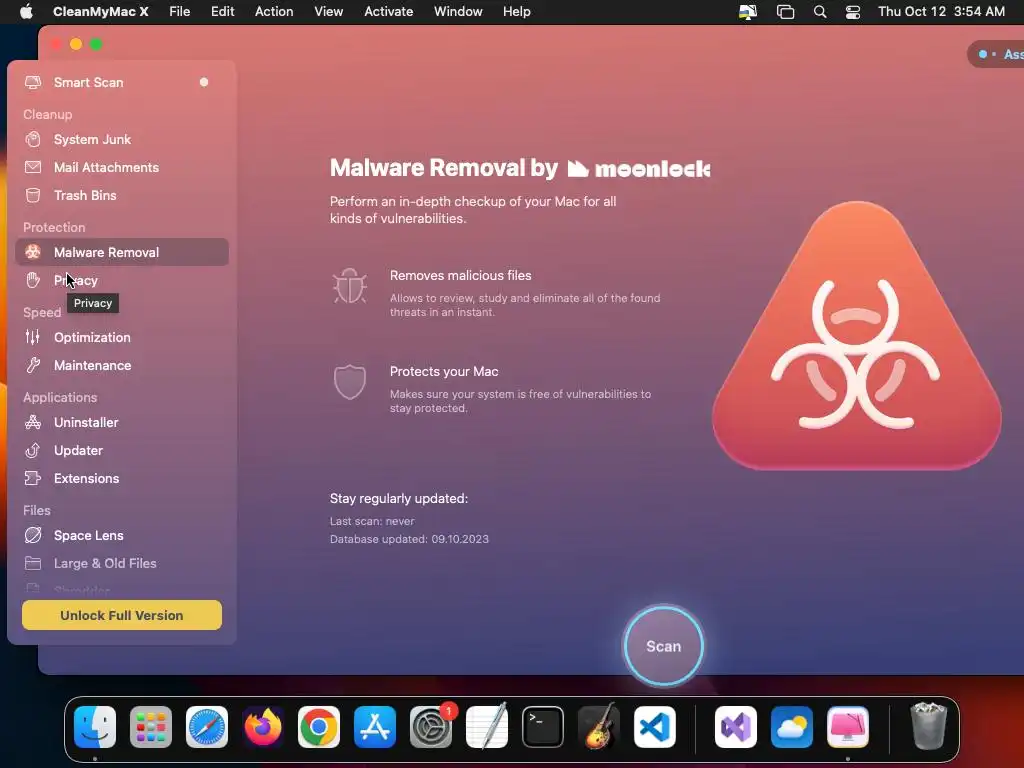1024x768 pixels.
Task: Click the Uninstaller icon
Action: tap(33, 422)
